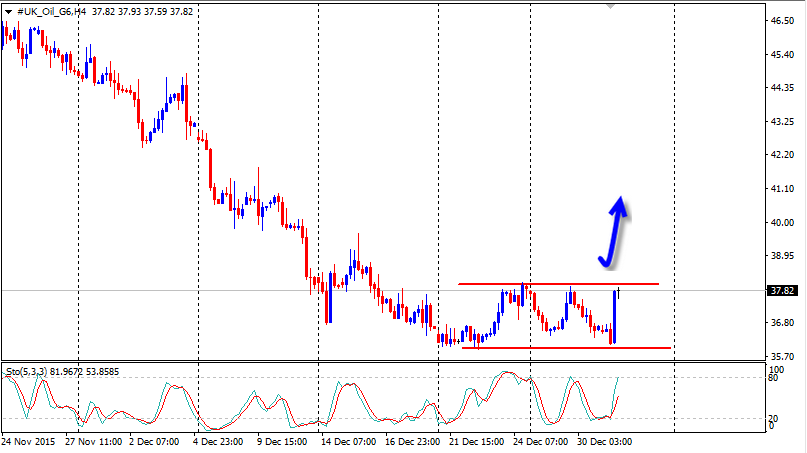Click the 21 Dec 15:00 time label
The image size is (807, 453).
point(477,442)
